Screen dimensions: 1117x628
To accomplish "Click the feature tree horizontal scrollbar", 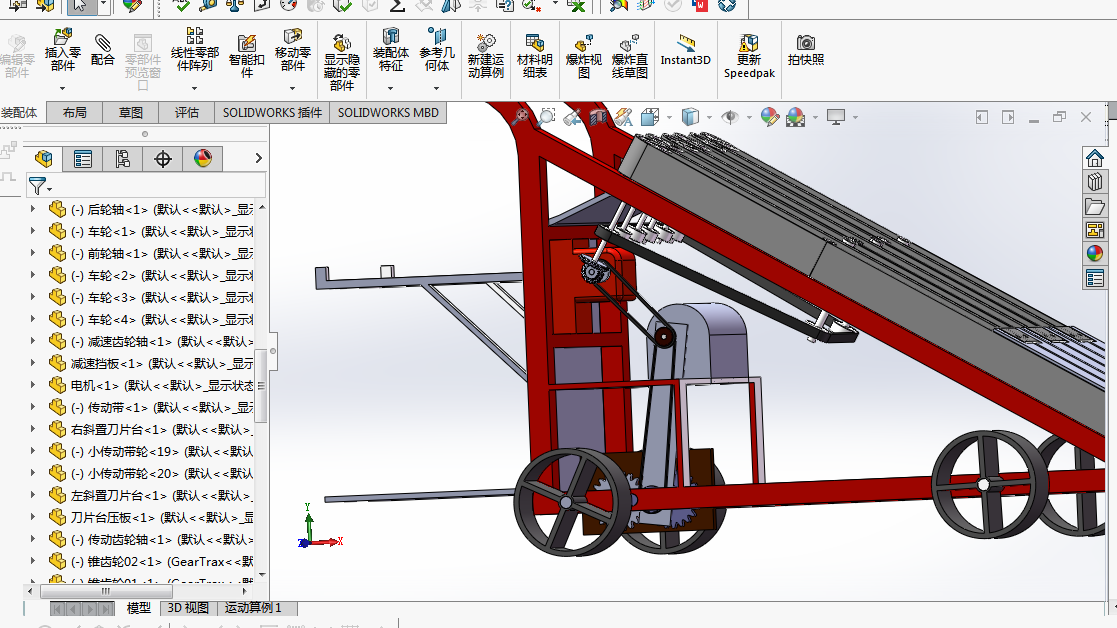I will pyautogui.click(x=135, y=591).
